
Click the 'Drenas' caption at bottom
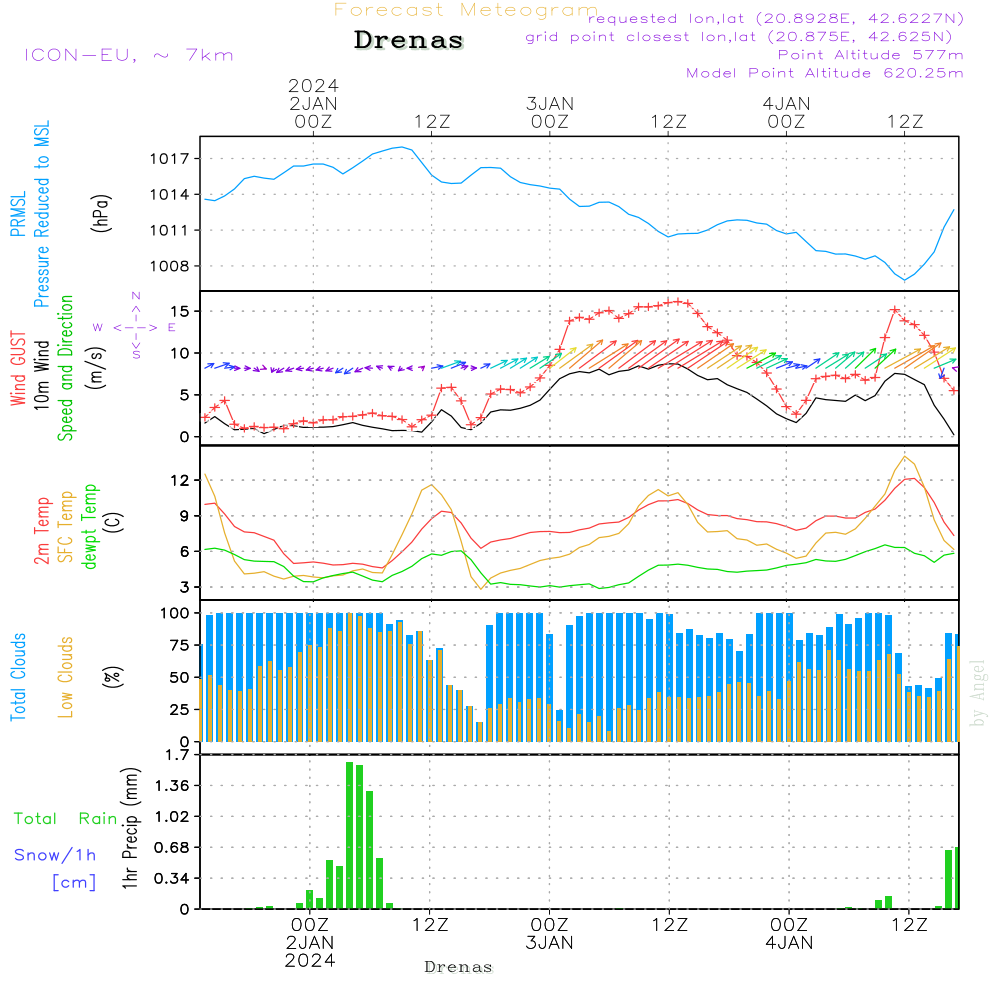point(459,967)
